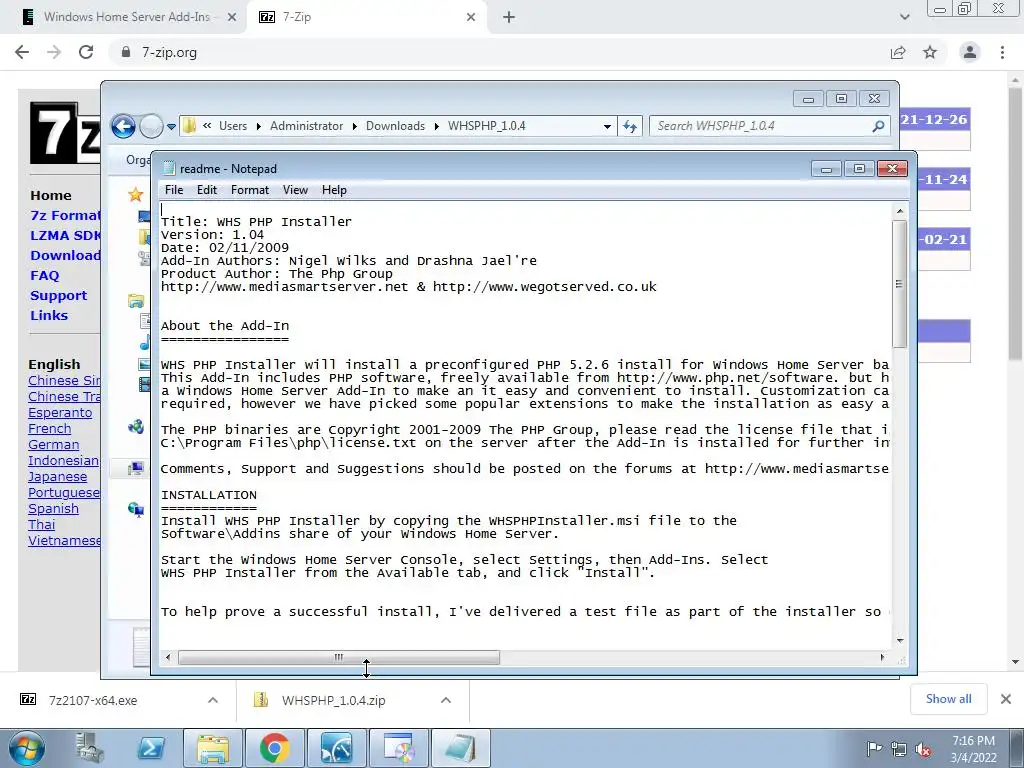This screenshot has height=768, width=1024.
Task: Select the Thai language link
Action: click(x=42, y=524)
